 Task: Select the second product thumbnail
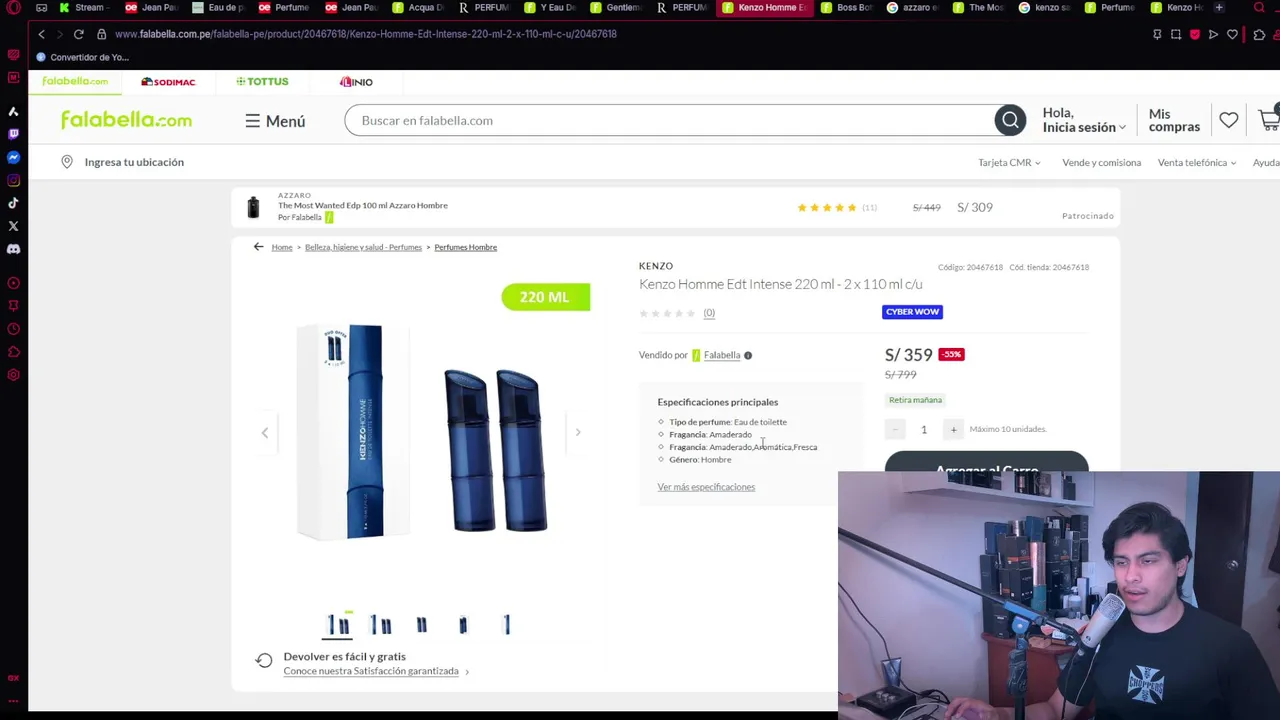tap(380, 625)
